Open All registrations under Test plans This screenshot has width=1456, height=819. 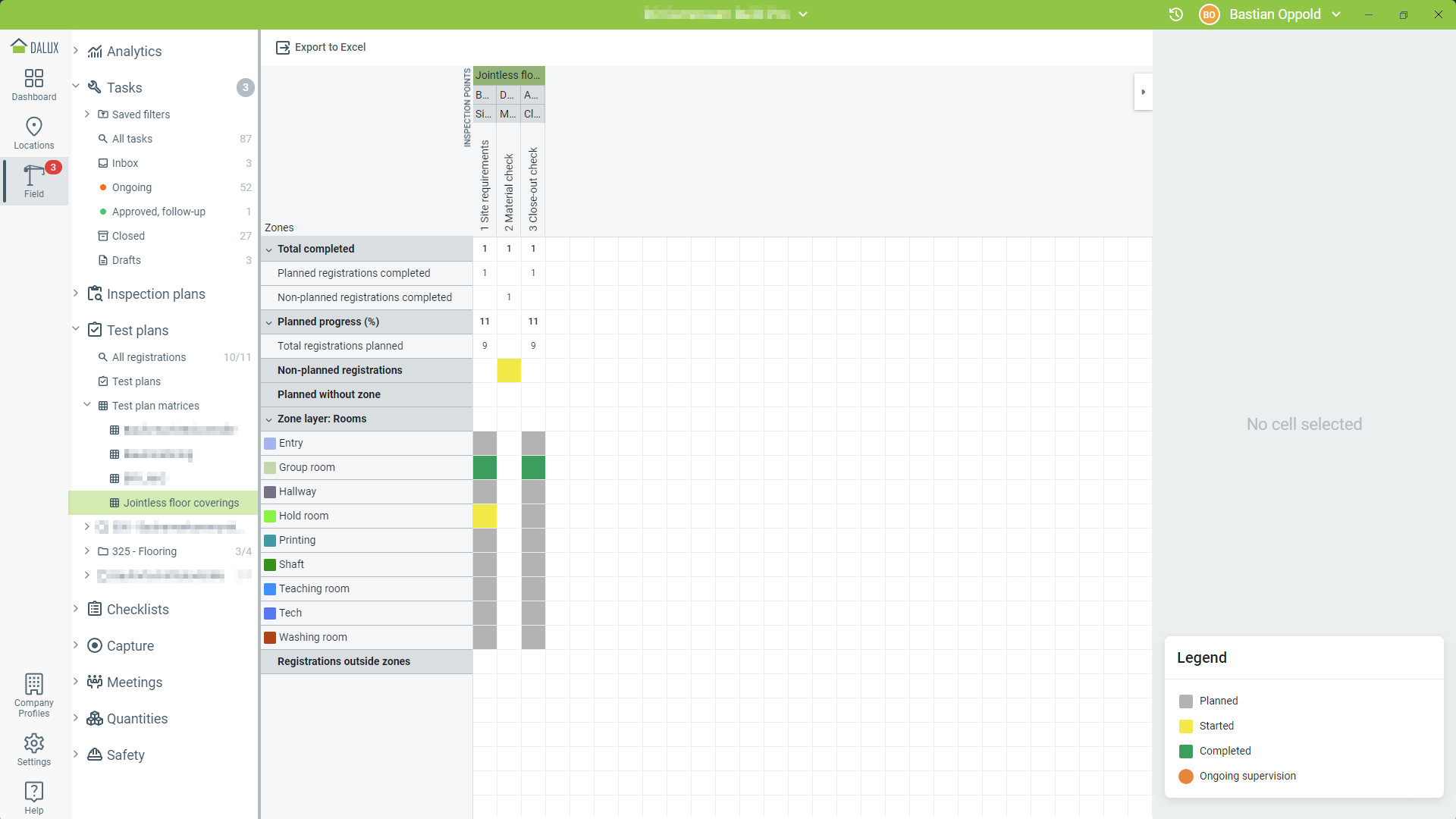[149, 357]
